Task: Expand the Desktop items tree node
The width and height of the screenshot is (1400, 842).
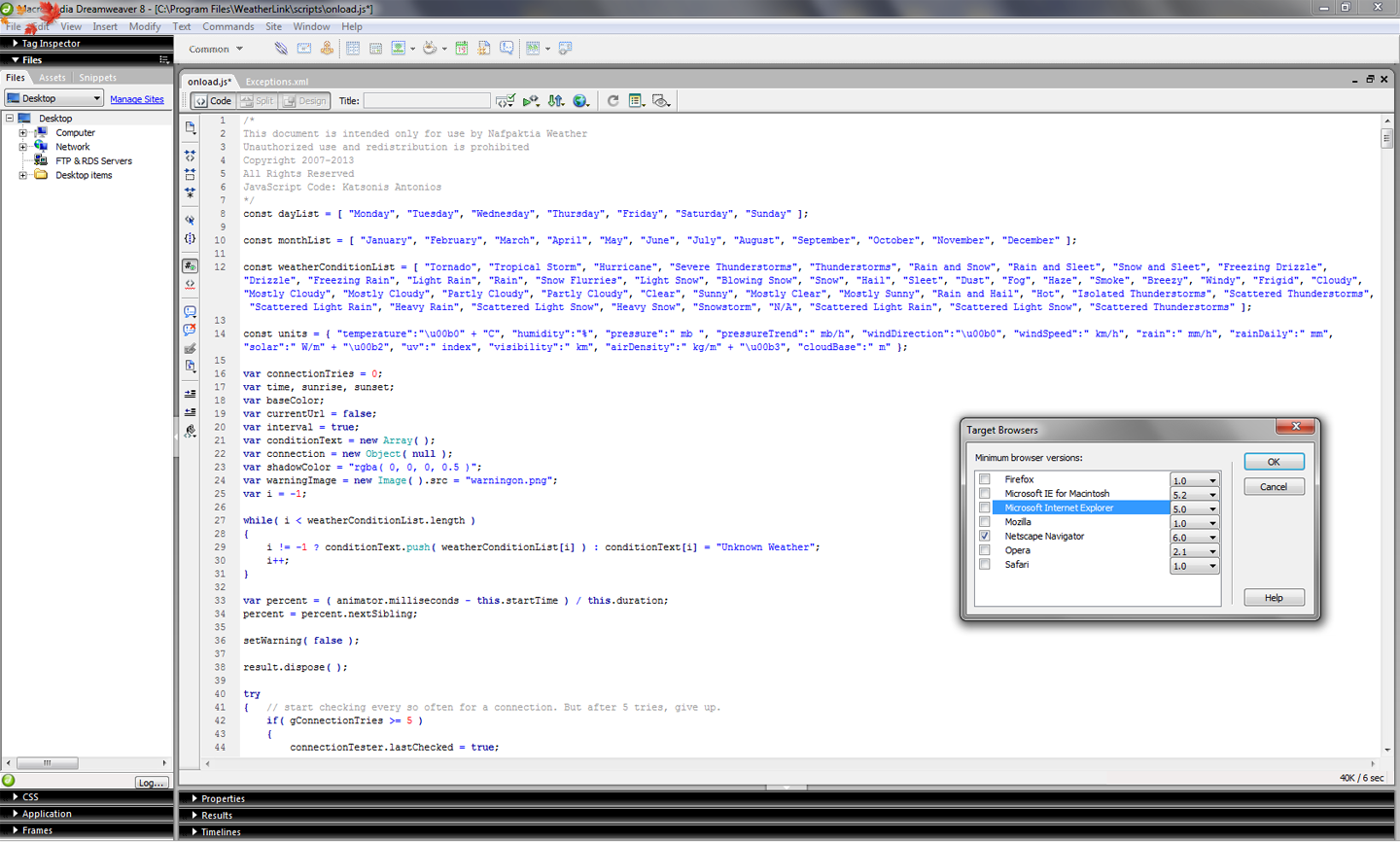Action: (x=22, y=175)
